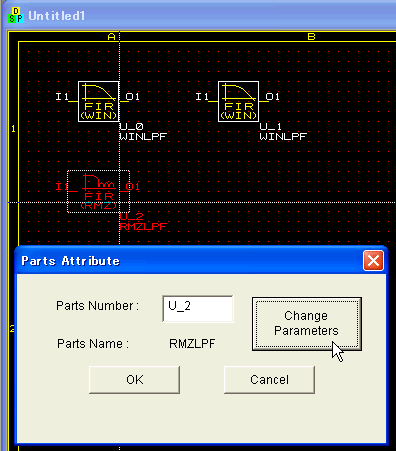This screenshot has height=451, width=396.
Task: Select the U_1 WINLPF FIR filter block
Action: click(x=238, y=101)
